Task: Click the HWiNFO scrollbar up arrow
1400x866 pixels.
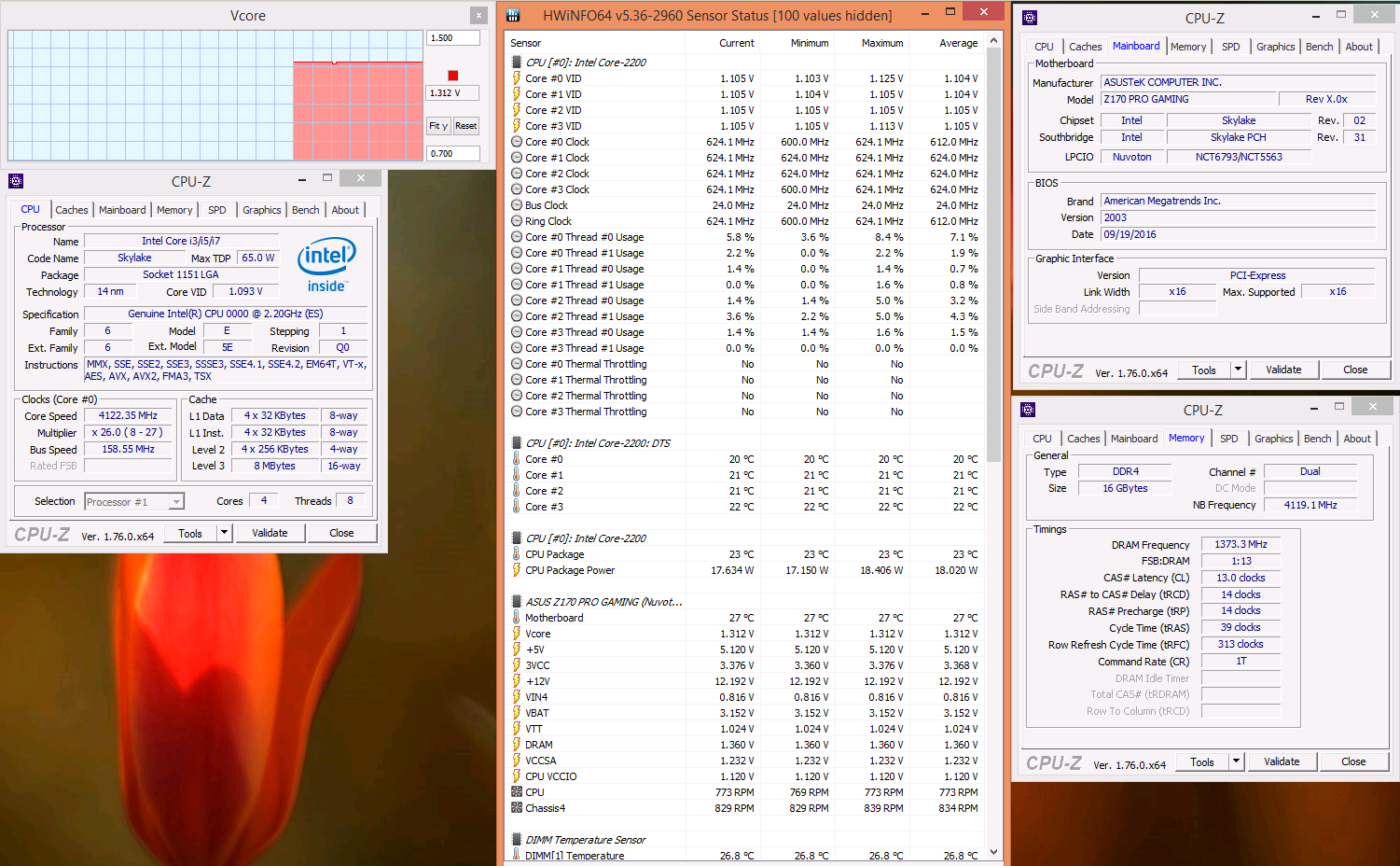Action: 993,41
